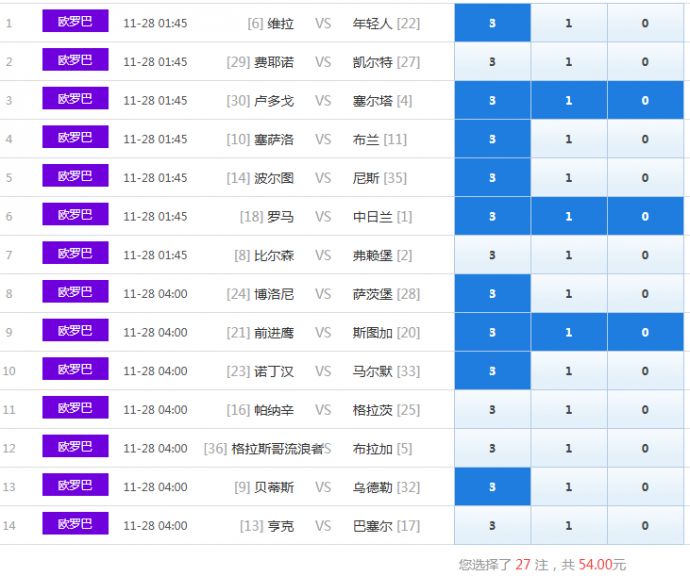Open home team 波尔图 details
The height and width of the screenshot is (576, 690).
point(273,178)
